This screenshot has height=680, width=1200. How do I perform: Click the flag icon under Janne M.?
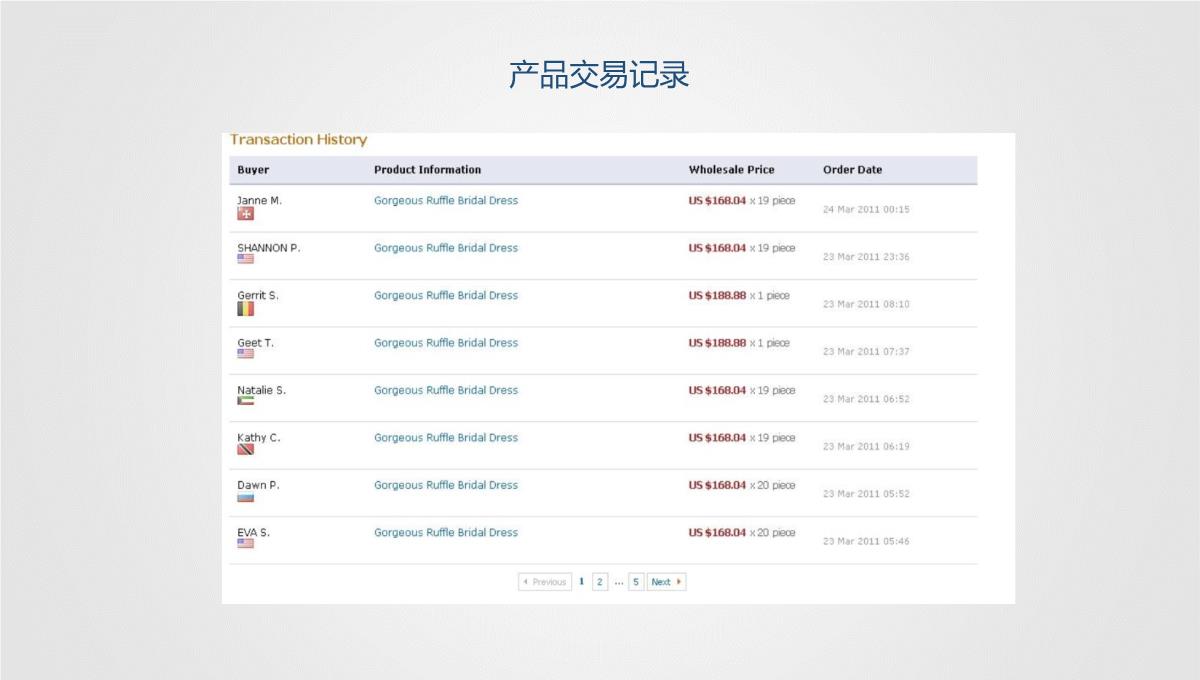[x=245, y=214]
